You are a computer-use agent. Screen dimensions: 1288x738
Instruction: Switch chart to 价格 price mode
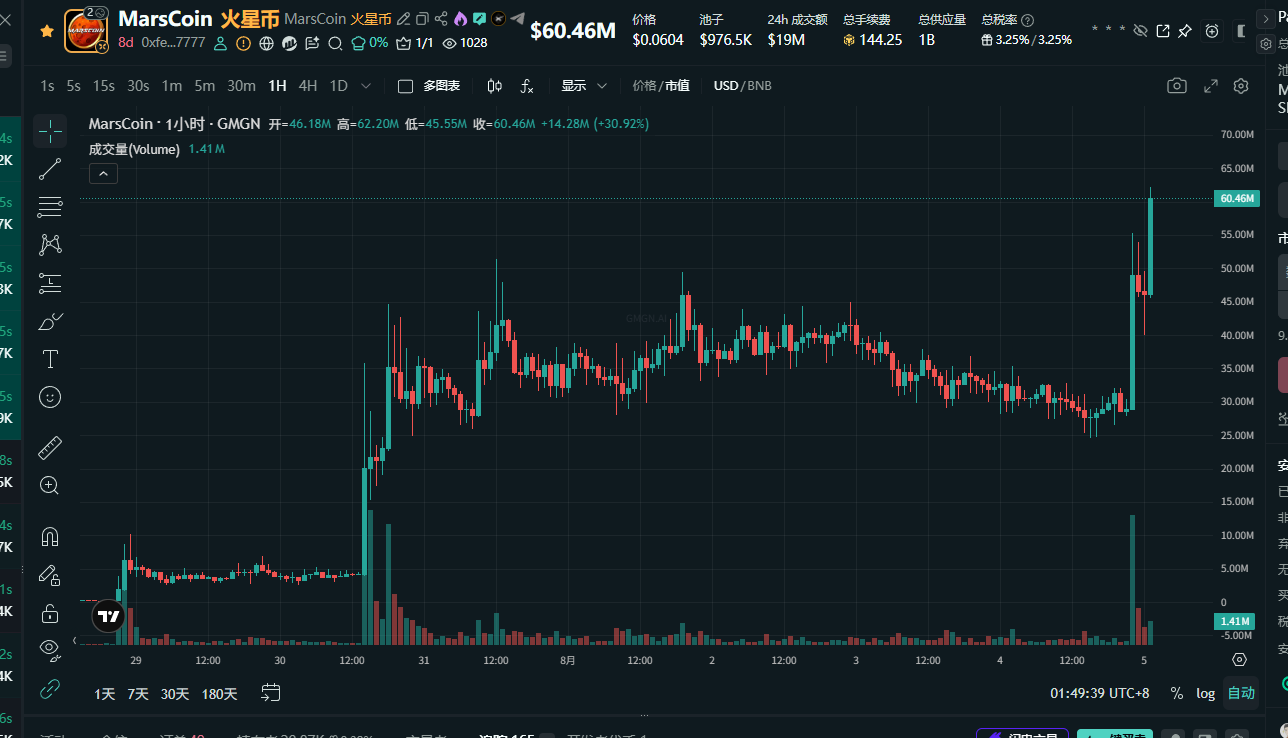(644, 86)
